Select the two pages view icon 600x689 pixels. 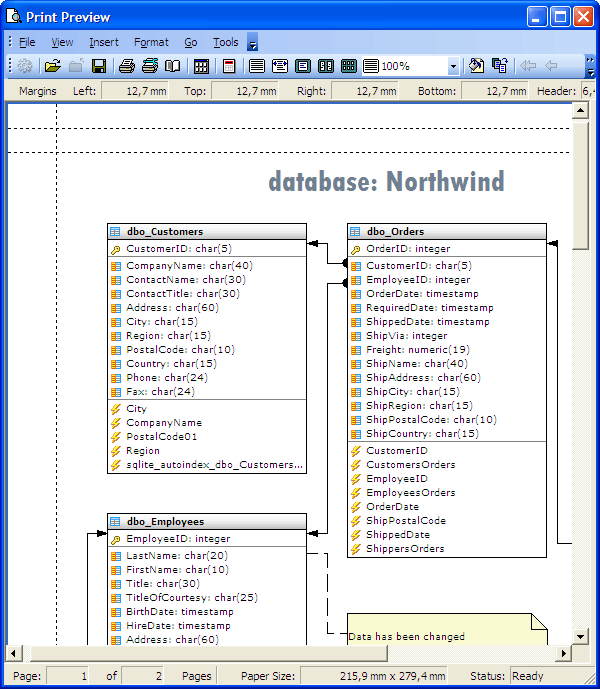point(326,66)
